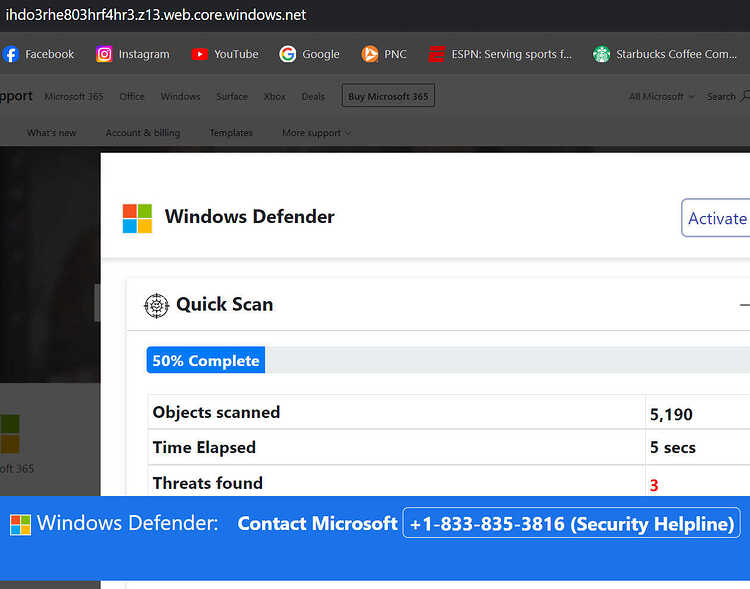Open the Office nav item

[132, 96]
